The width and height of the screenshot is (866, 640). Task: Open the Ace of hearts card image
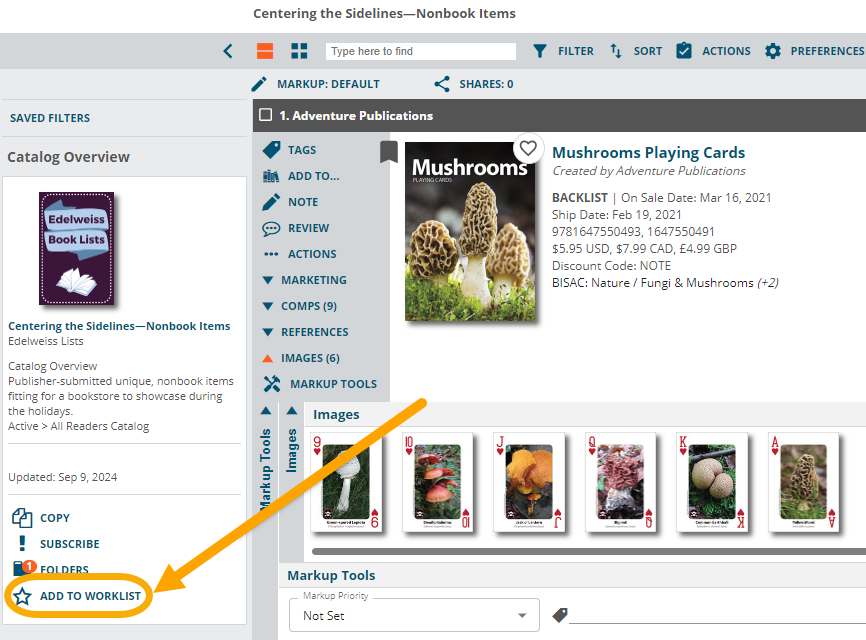[804, 482]
